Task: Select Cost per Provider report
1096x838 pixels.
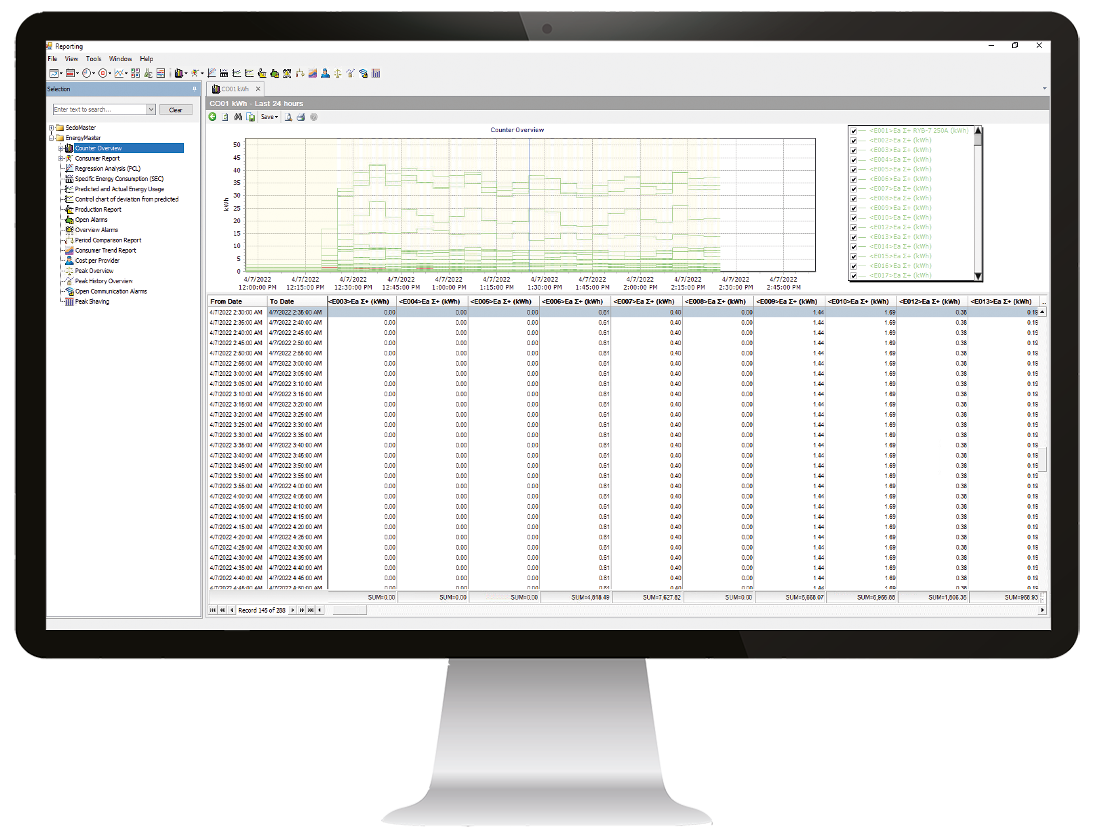Action: [97, 260]
